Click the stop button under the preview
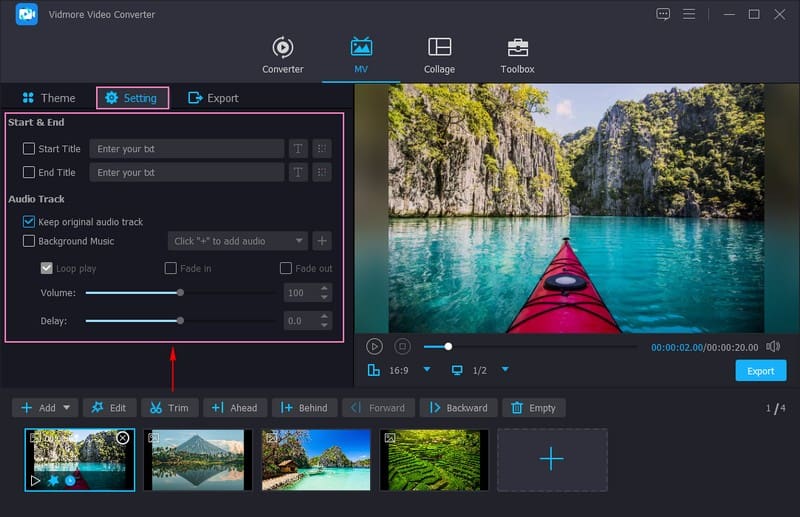The height and width of the screenshot is (517, 800). coord(402,346)
